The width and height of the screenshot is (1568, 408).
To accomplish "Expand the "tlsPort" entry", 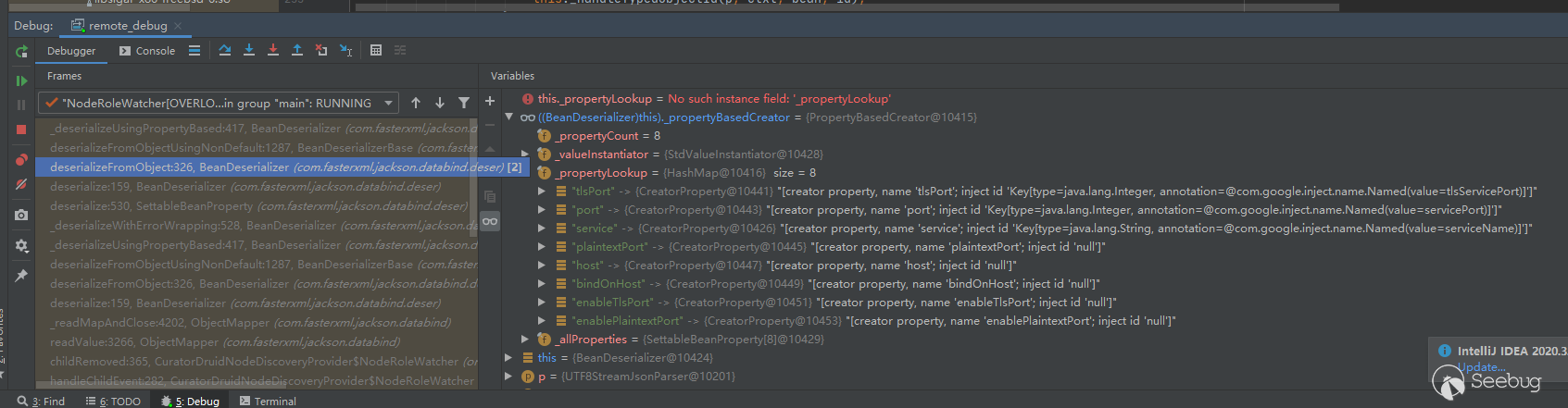I will tap(542, 191).
